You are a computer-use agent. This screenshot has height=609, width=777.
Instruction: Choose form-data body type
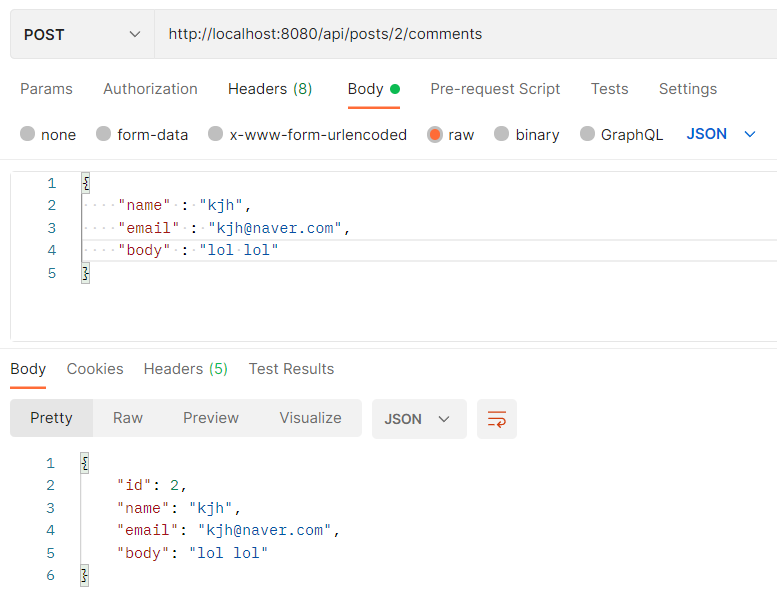[x=142, y=134]
